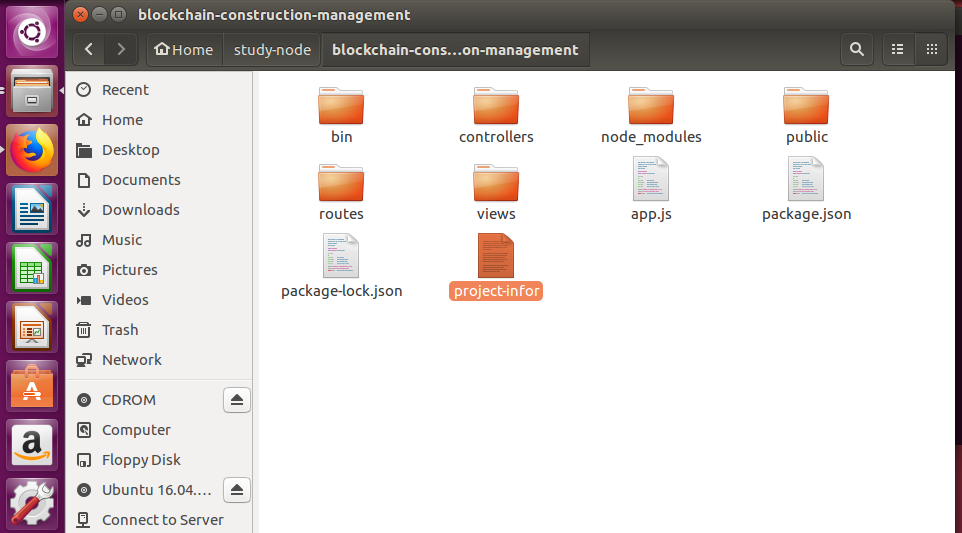Select the package-lock.json file

tap(342, 266)
